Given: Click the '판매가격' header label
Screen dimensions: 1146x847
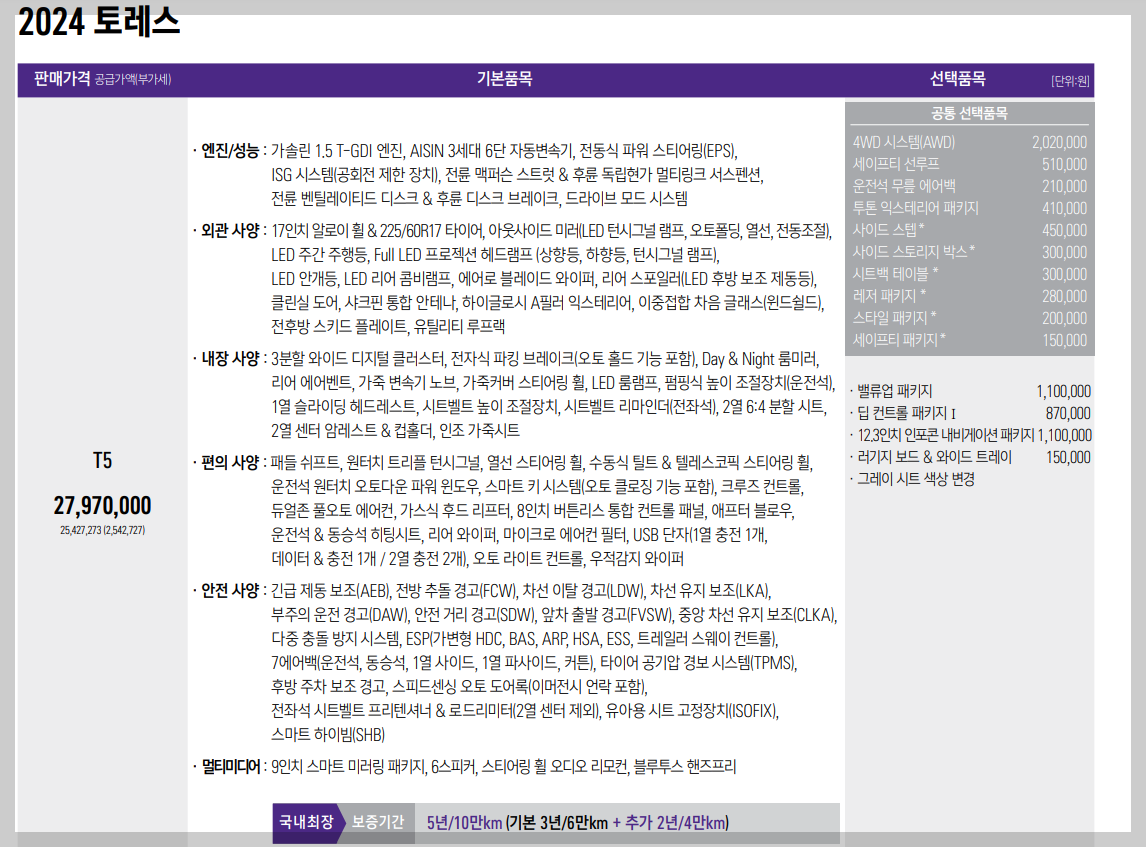Looking at the screenshot, I should (x=62, y=78).
